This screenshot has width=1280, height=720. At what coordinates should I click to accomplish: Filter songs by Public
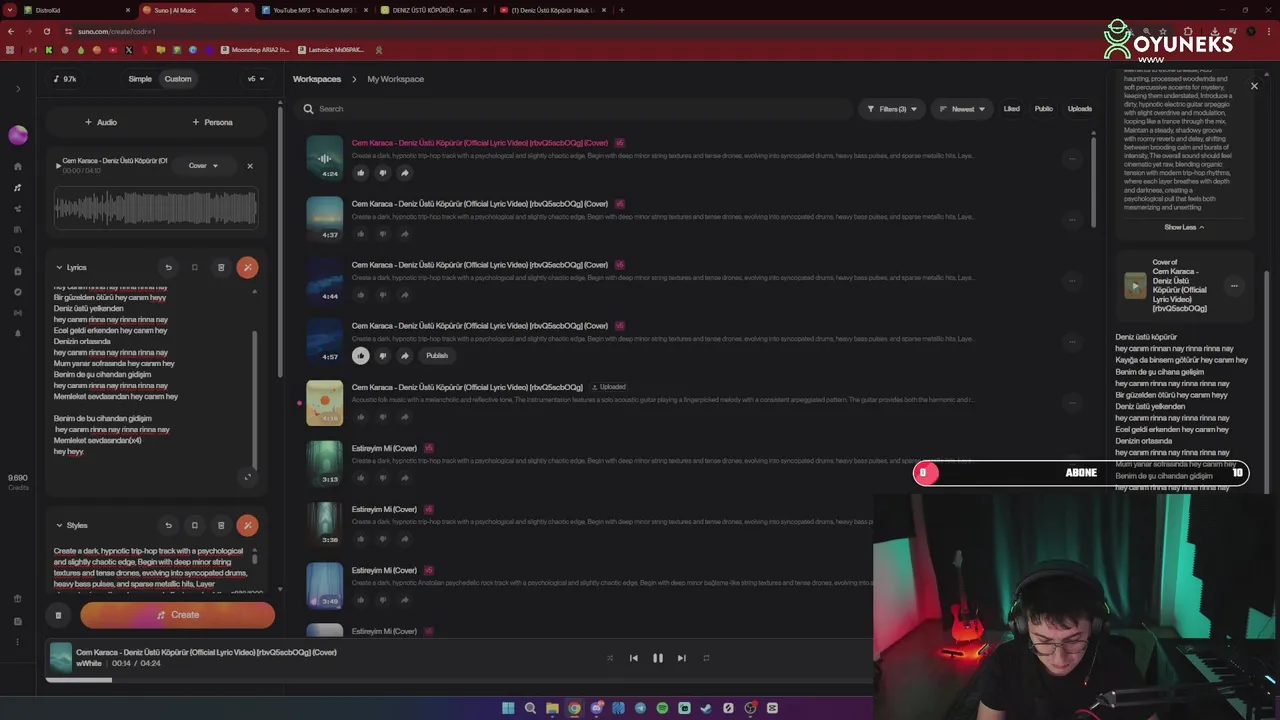tap(1044, 109)
